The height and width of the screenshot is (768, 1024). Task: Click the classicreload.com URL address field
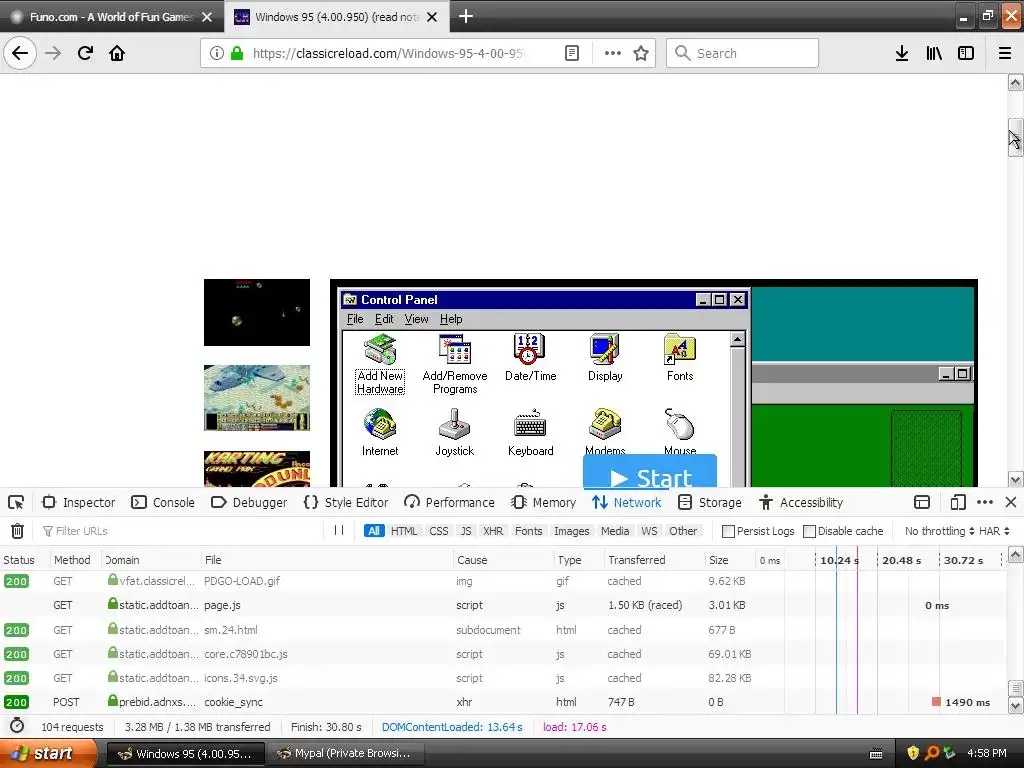point(389,53)
